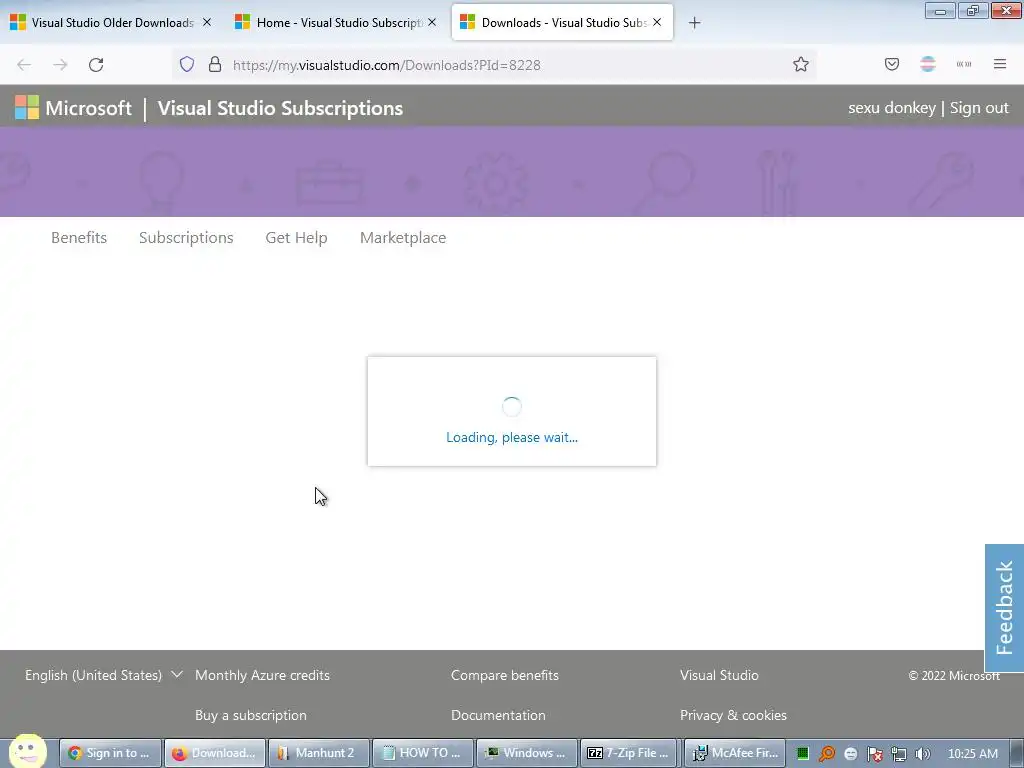Screen dimensions: 1024x768
Task: Open the Feedback side tab
Action: [x=1004, y=607]
